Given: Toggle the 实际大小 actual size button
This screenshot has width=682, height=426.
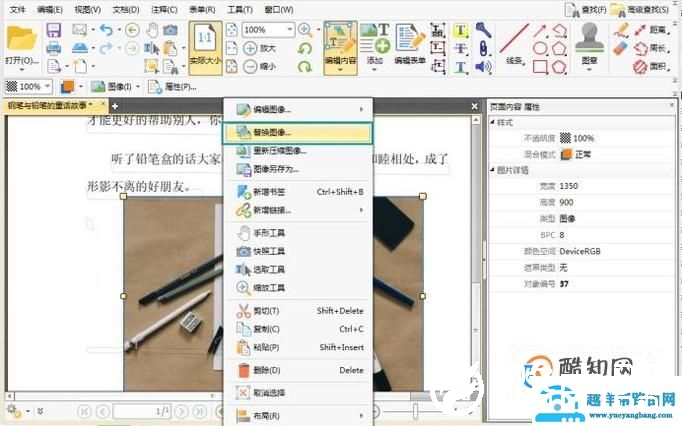Looking at the screenshot, I should point(205,48).
